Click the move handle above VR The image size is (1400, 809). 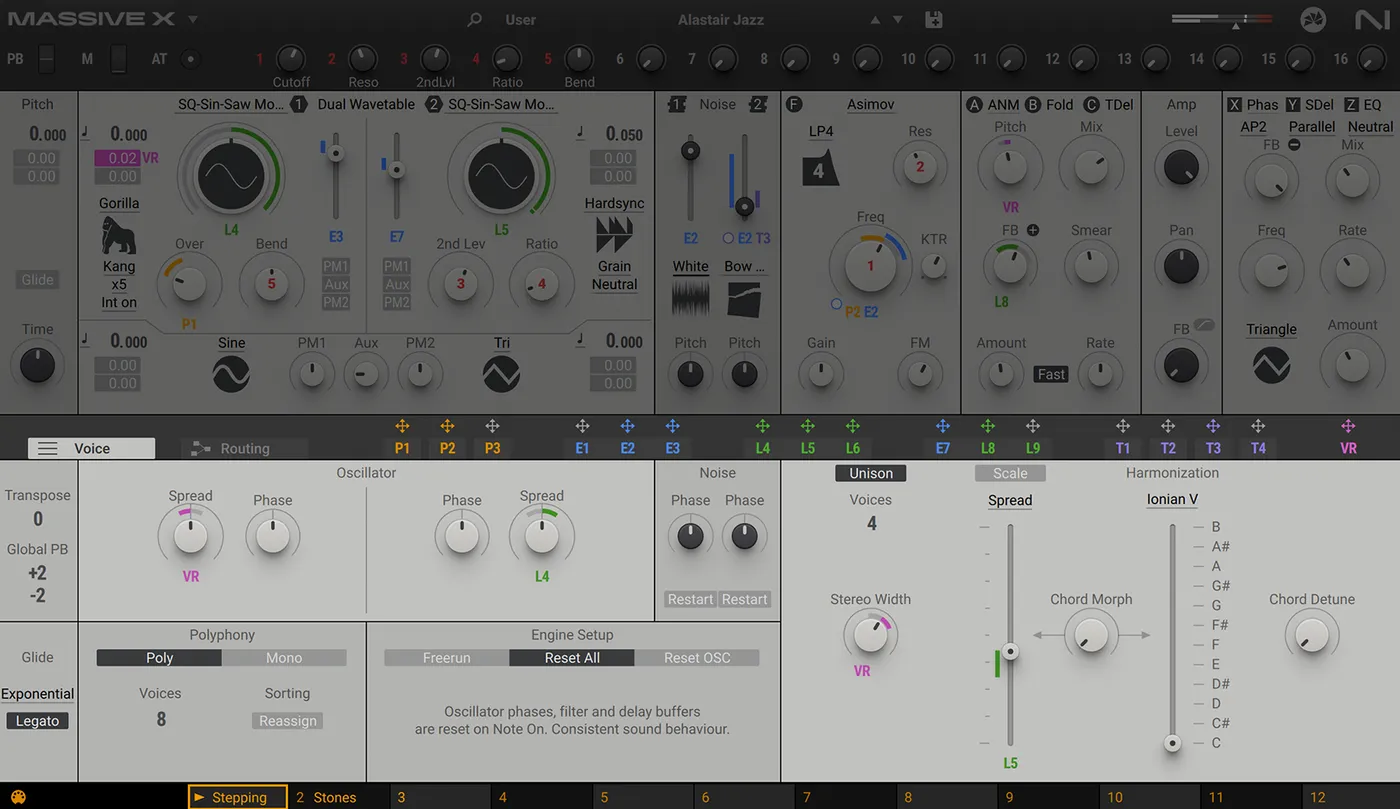click(x=1348, y=427)
